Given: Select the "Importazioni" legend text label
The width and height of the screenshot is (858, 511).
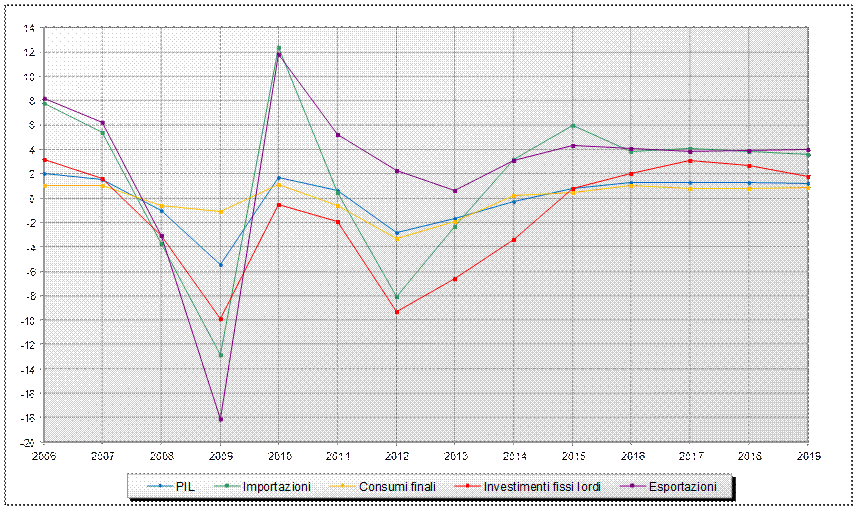Looking at the screenshot, I should pos(279,486).
